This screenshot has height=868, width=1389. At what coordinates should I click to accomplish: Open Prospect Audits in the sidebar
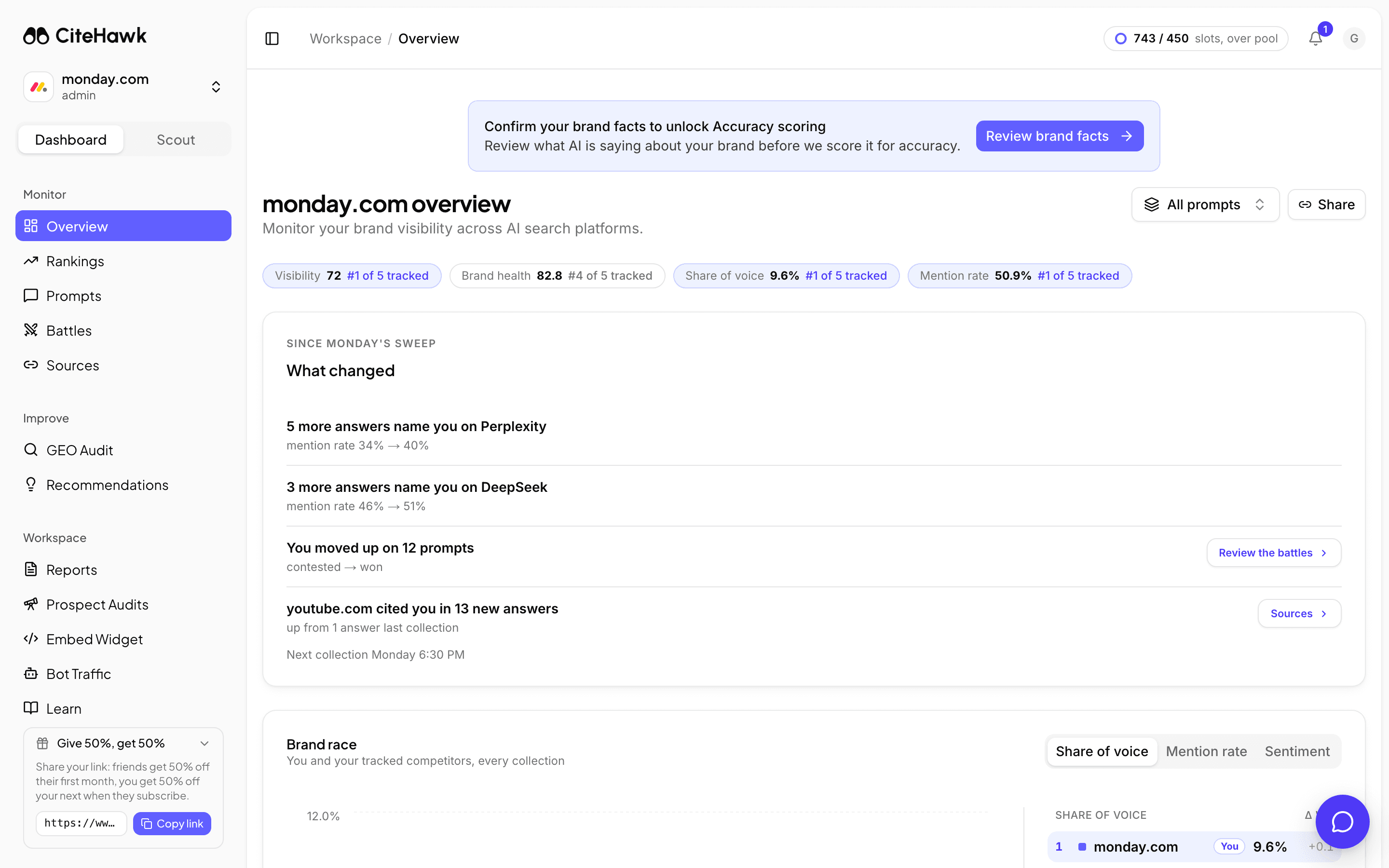click(x=123, y=605)
